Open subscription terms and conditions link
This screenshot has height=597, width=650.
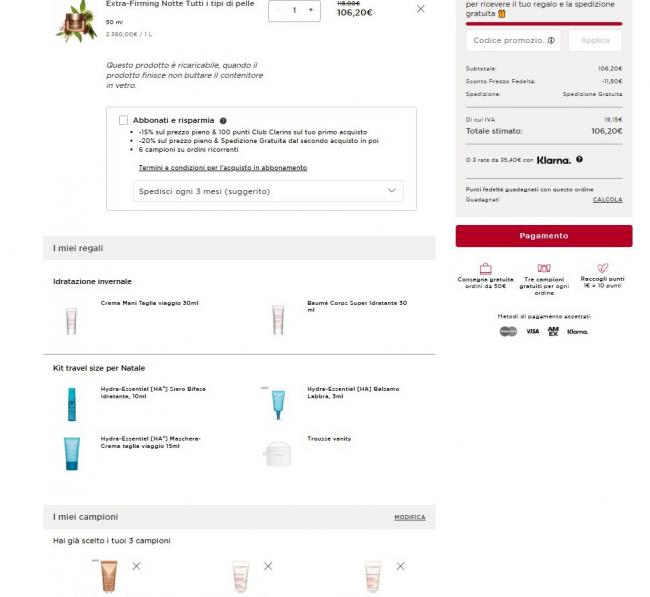tap(223, 167)
